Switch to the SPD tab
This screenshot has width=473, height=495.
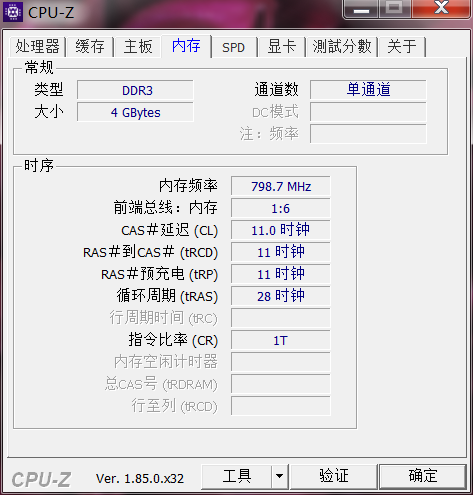pyautogui.click(x=233, y=47)
